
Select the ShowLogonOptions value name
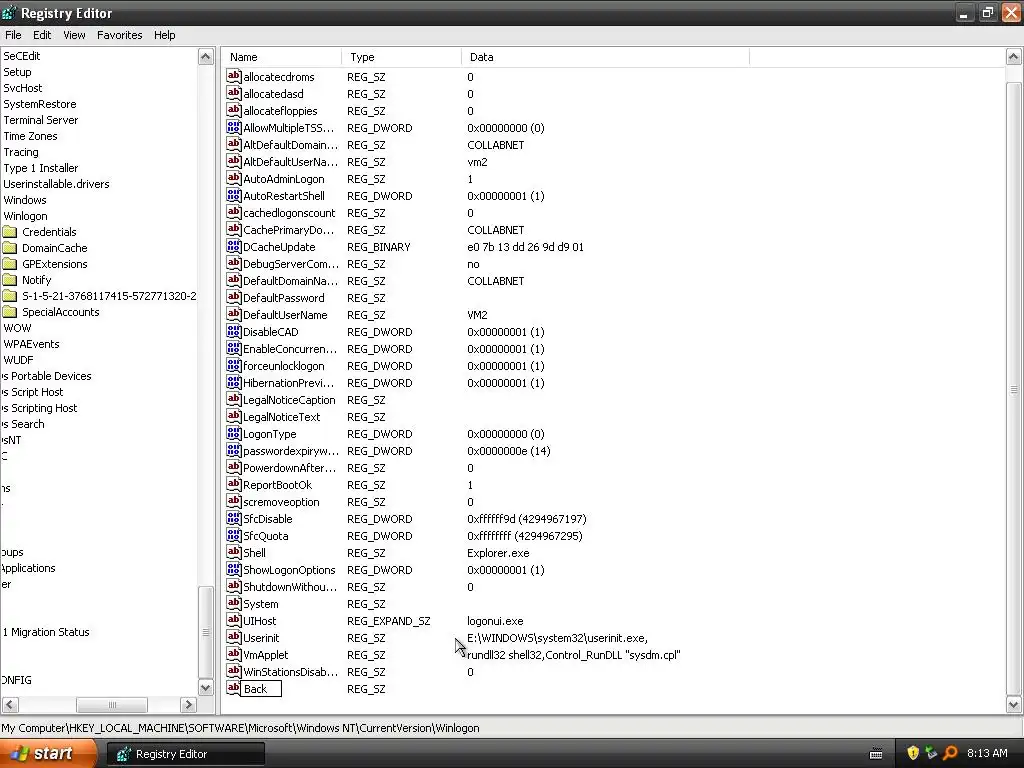tap(289, 570)
